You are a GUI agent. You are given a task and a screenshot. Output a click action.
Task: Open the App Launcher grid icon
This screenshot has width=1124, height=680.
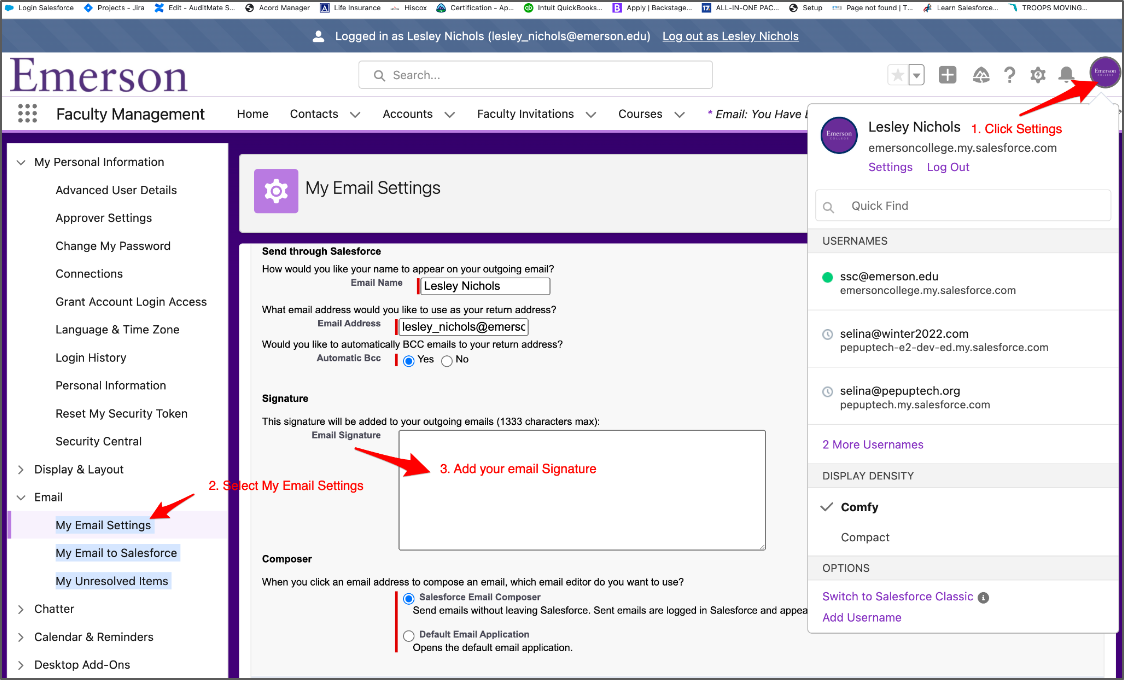27,114
